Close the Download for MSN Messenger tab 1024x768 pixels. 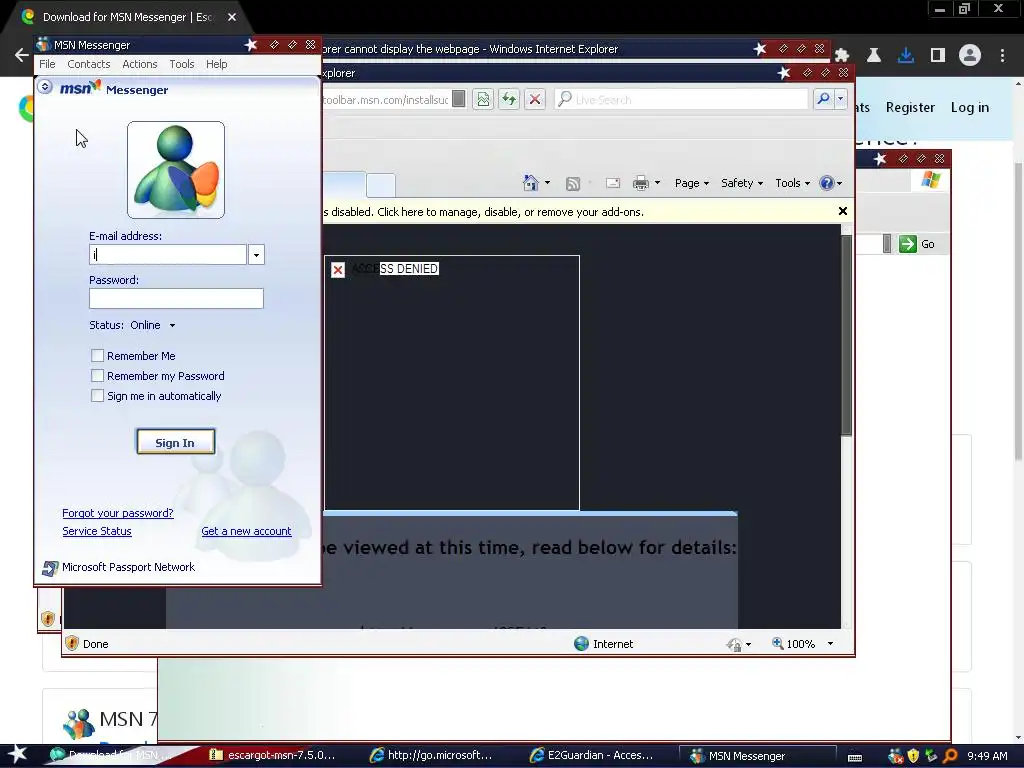click(x=232, y=17)
